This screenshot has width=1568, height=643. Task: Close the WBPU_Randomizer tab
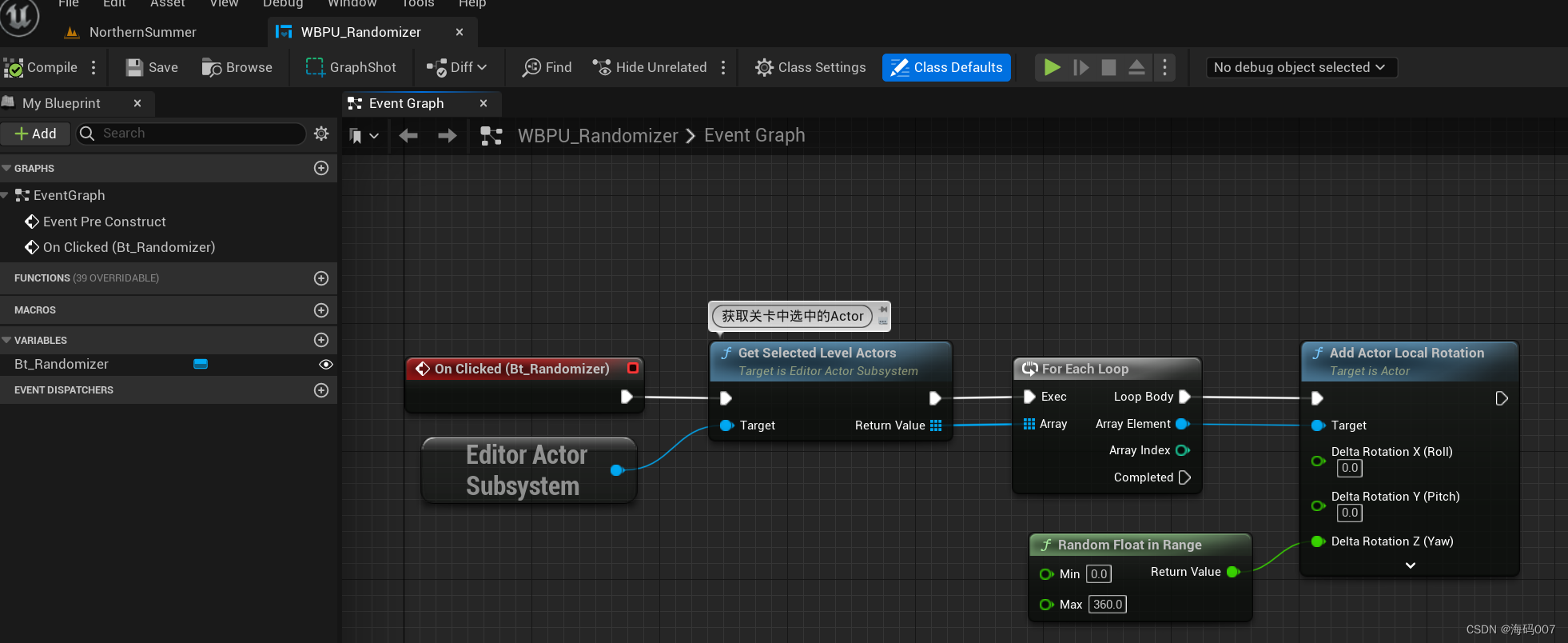click(x=460, y=32)
